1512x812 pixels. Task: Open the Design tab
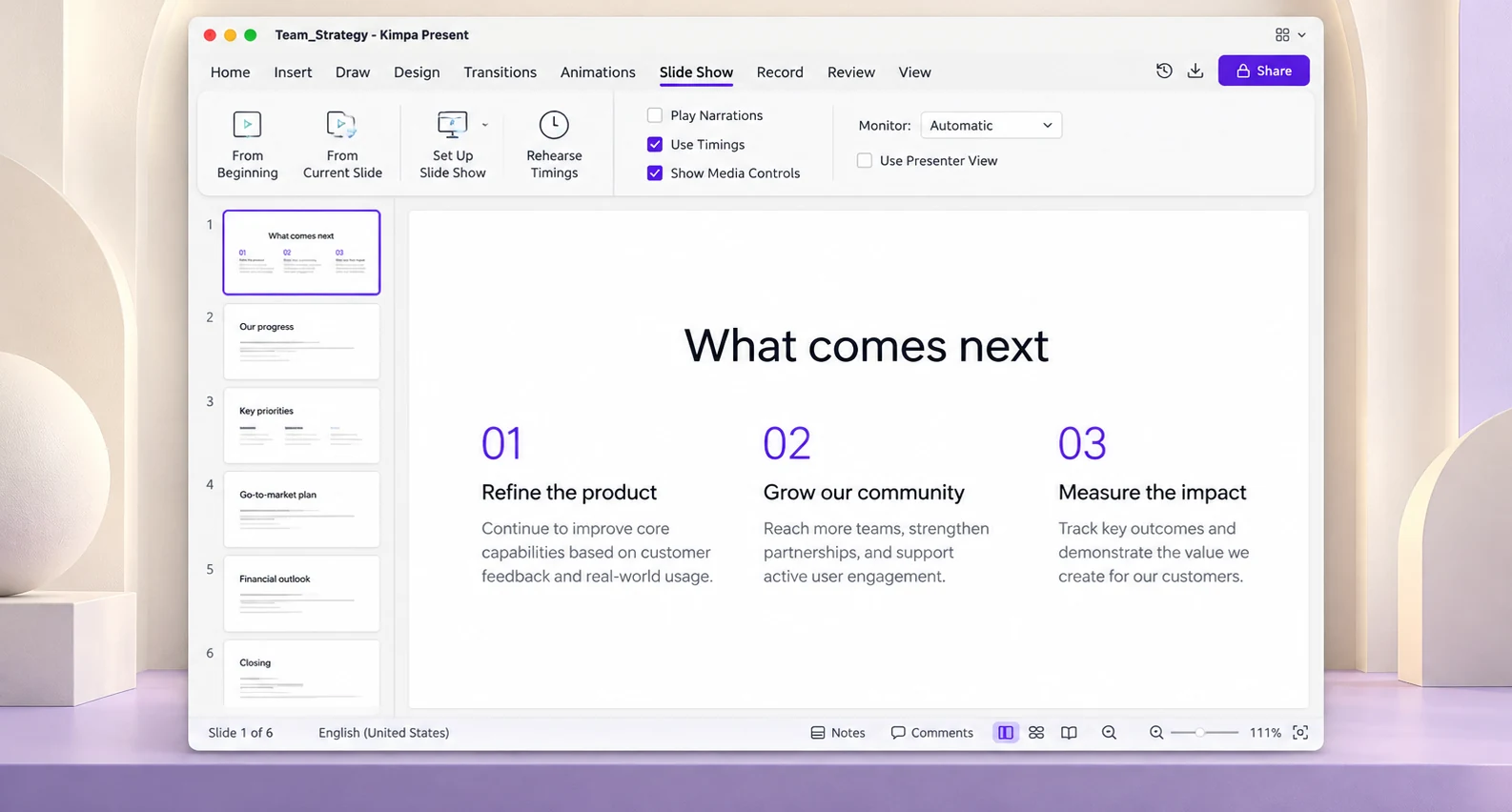pyautogui.click(x=417, y=72)
